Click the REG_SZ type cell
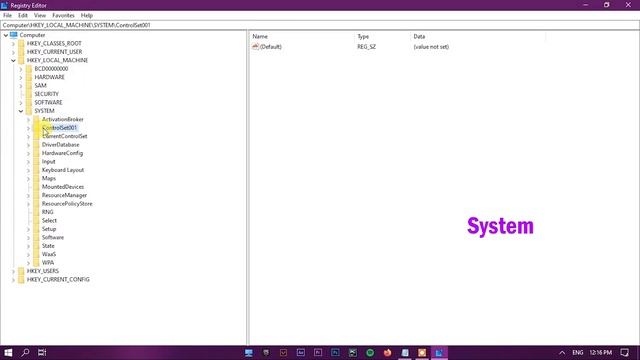 click(x=366, y=47)
